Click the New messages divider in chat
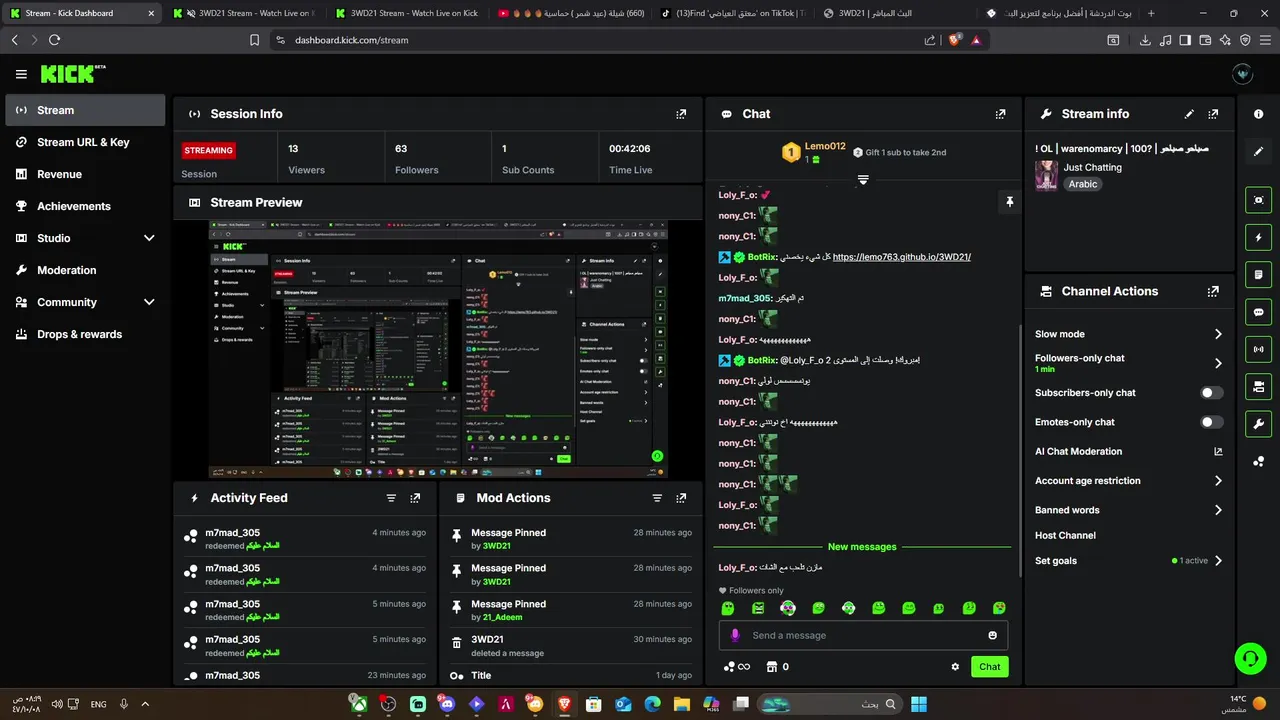Screen dimensions: 1280x720 point(862,547)
